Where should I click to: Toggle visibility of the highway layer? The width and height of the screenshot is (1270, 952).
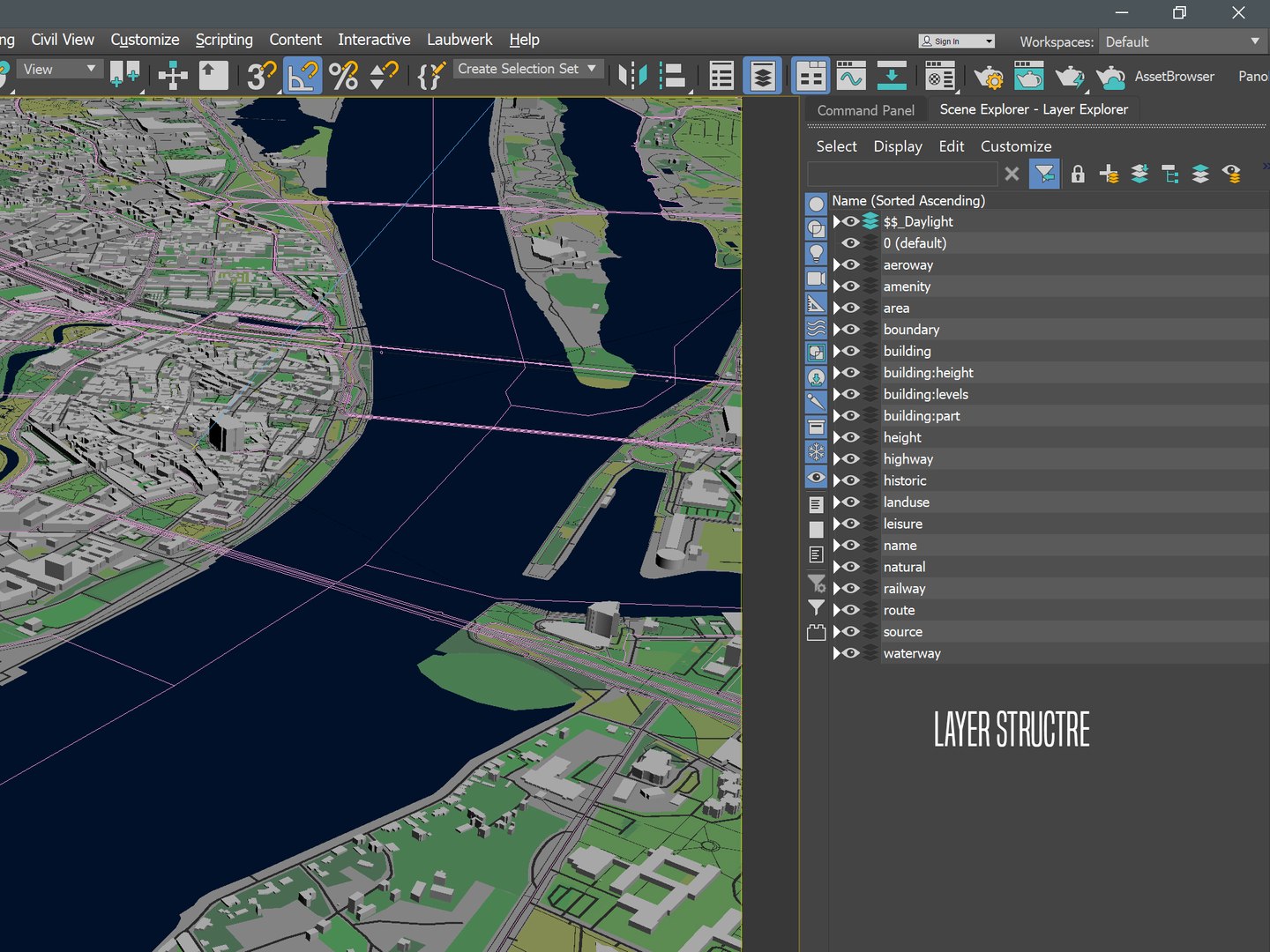[851, 459]
